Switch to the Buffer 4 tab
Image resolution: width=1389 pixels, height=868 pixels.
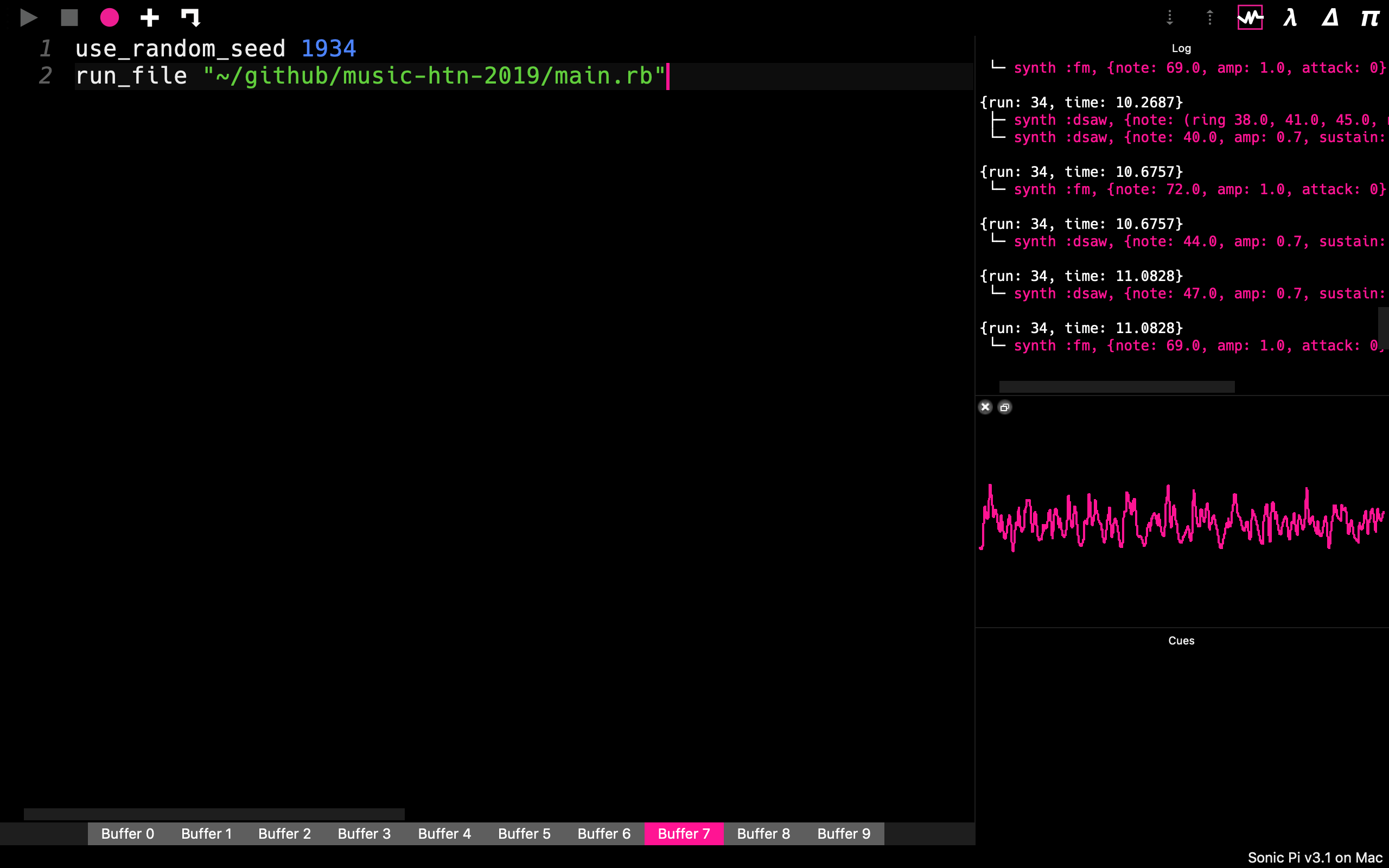click(x=444, y=834)
